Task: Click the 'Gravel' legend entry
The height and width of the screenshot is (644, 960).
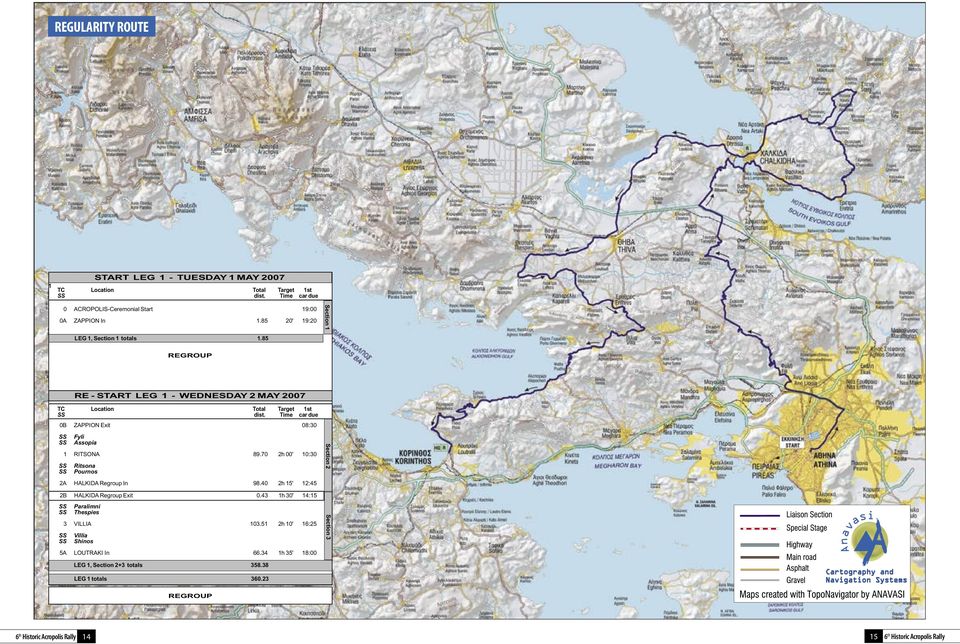Action: click(x=795, y=580)
